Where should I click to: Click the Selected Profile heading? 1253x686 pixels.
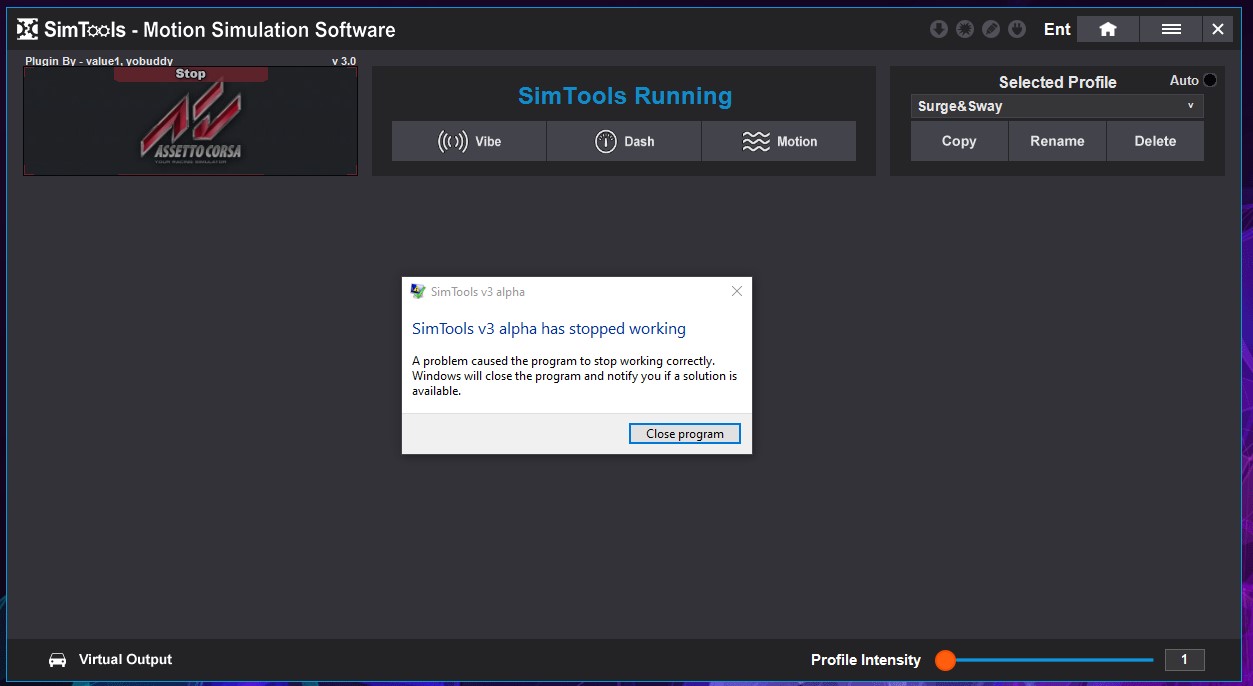(1057, 82)
